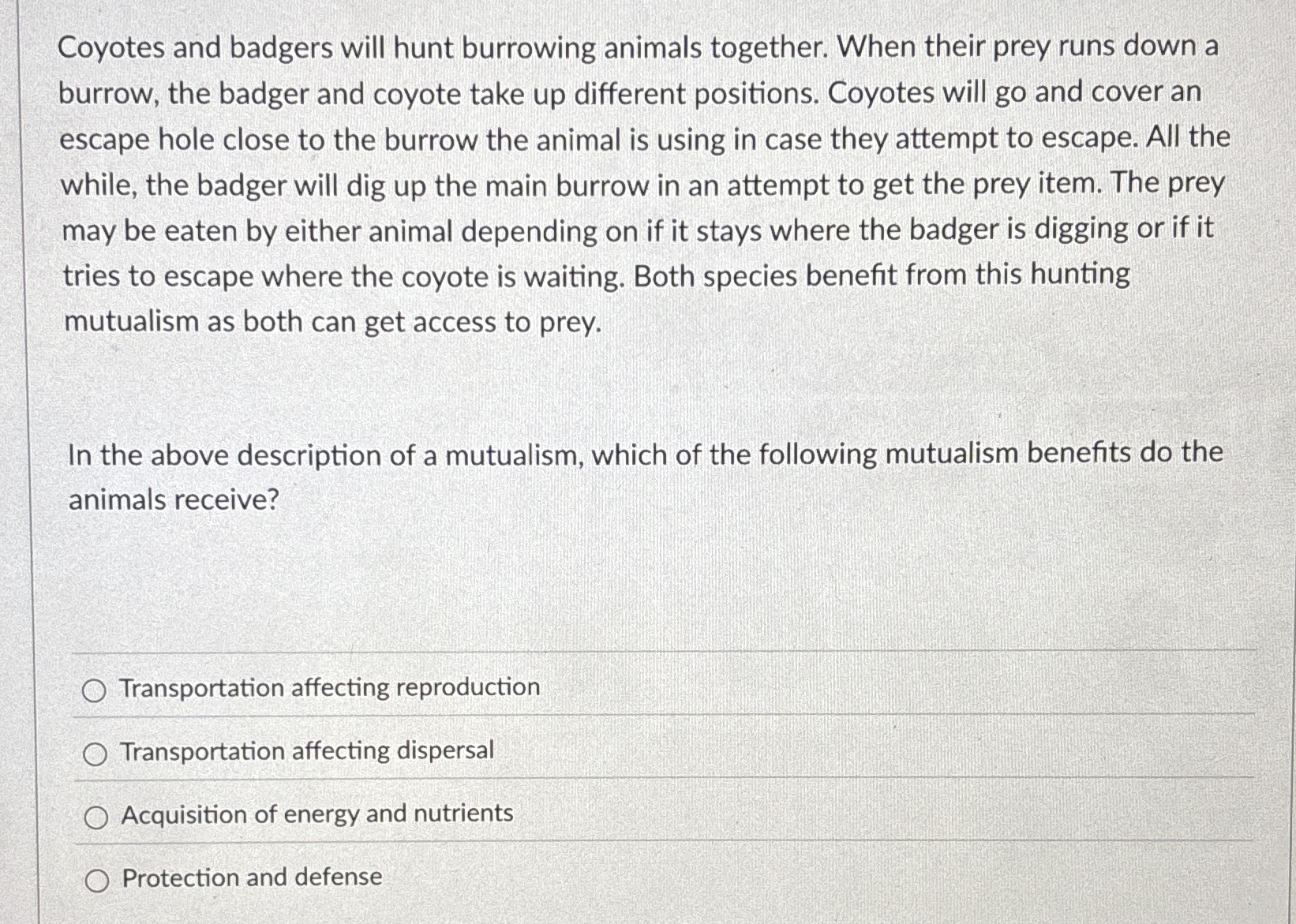
Task: Select 'Transportation affecting dispersal' radio button
Action: click(x=96, y=752)
